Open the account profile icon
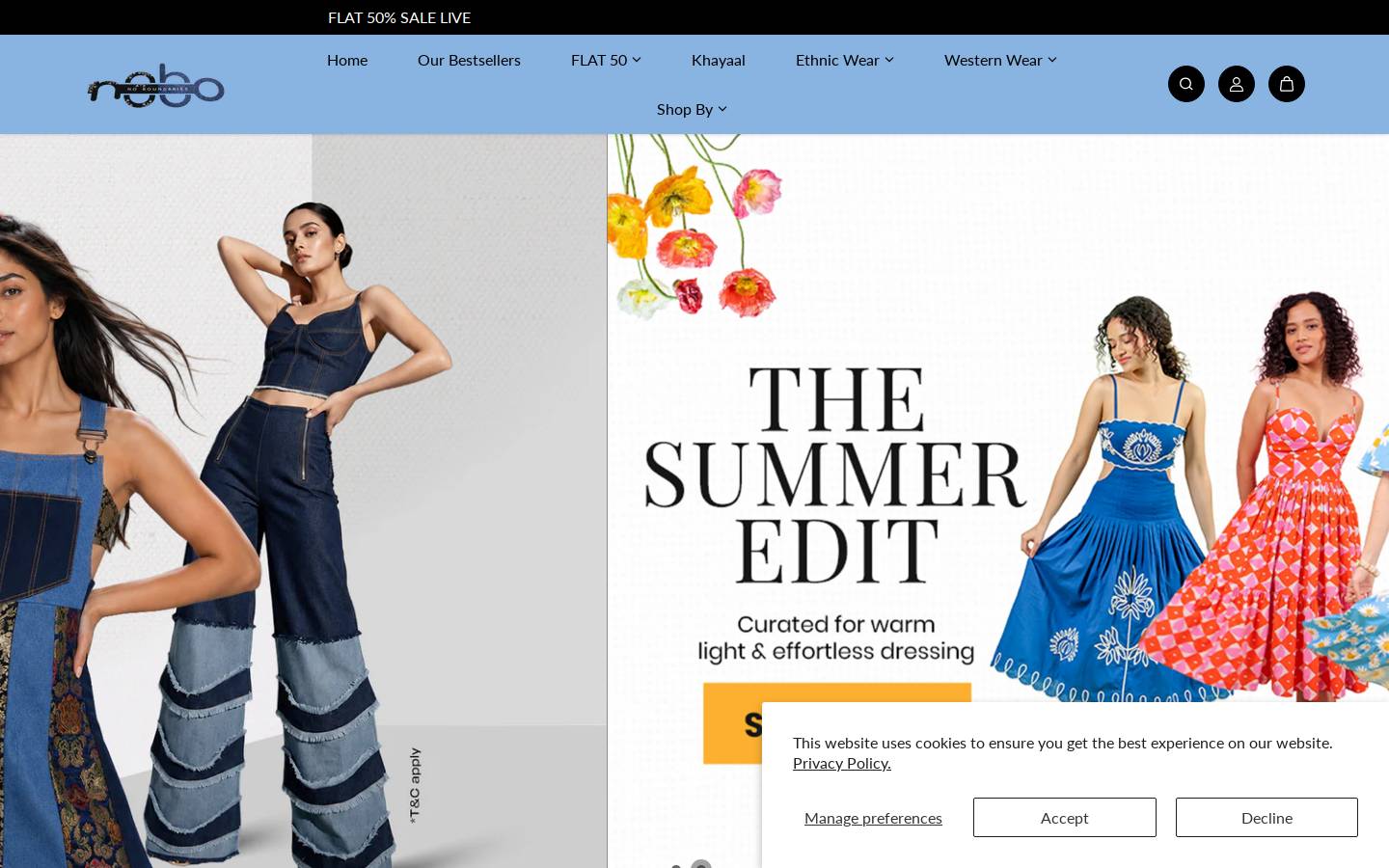The width and height of the screenshot is (1389, 868). [x=1237, y=84]
